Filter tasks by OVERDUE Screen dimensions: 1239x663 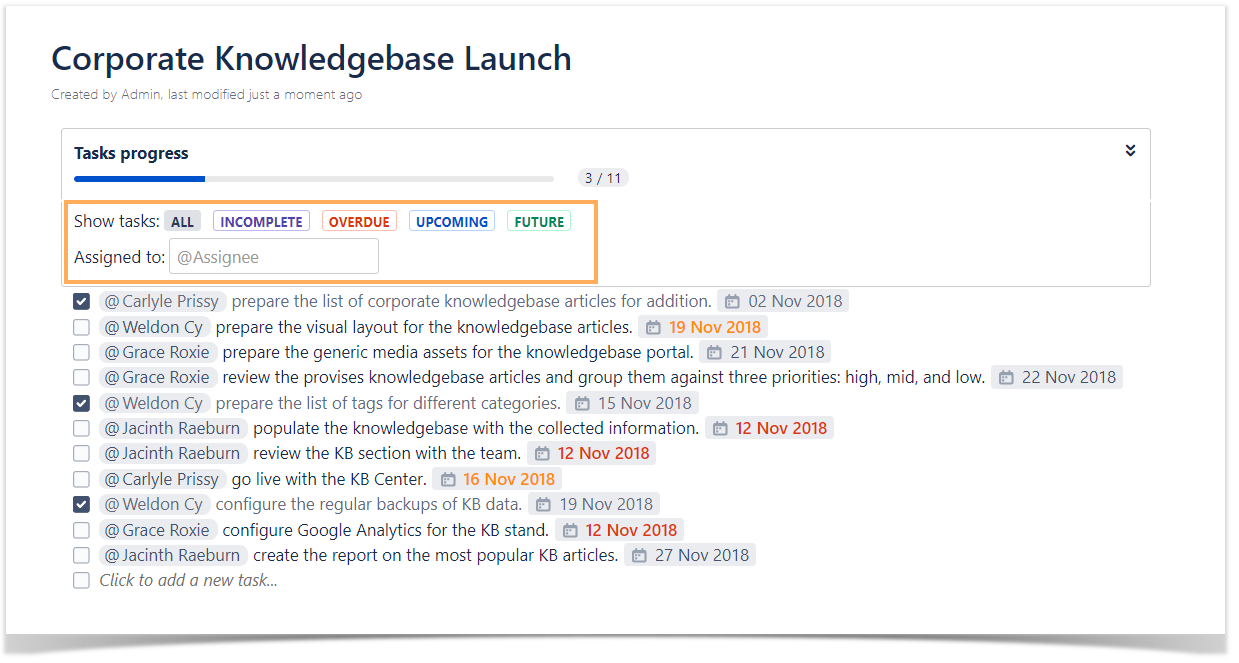(359, 222)
